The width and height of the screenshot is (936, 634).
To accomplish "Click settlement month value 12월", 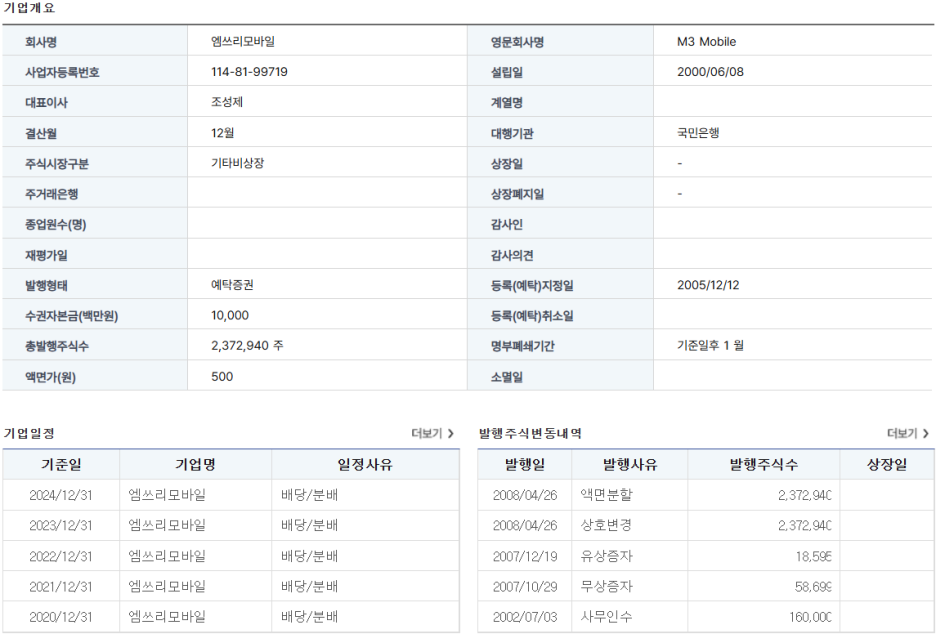I will point(222,133).
